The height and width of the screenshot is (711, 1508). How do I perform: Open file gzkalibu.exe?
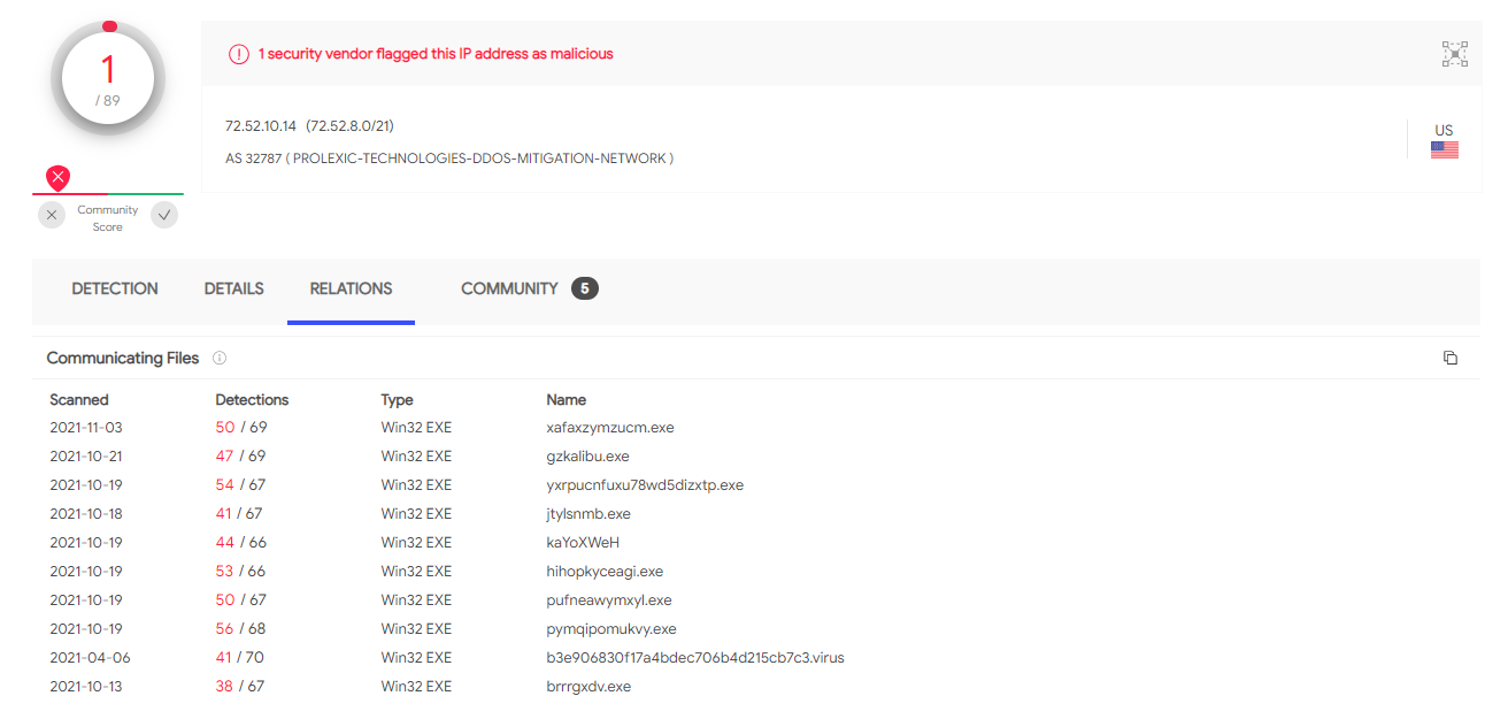(588, 457)
